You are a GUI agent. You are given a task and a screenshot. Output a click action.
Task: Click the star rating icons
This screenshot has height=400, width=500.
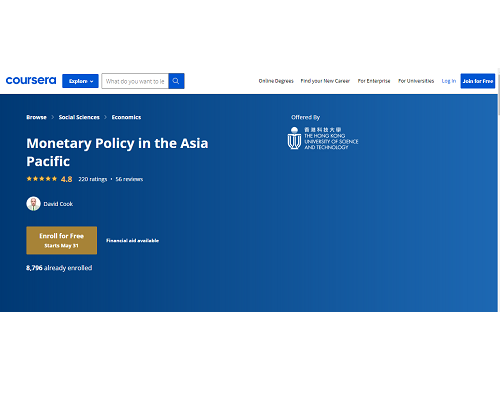(42, 179)
